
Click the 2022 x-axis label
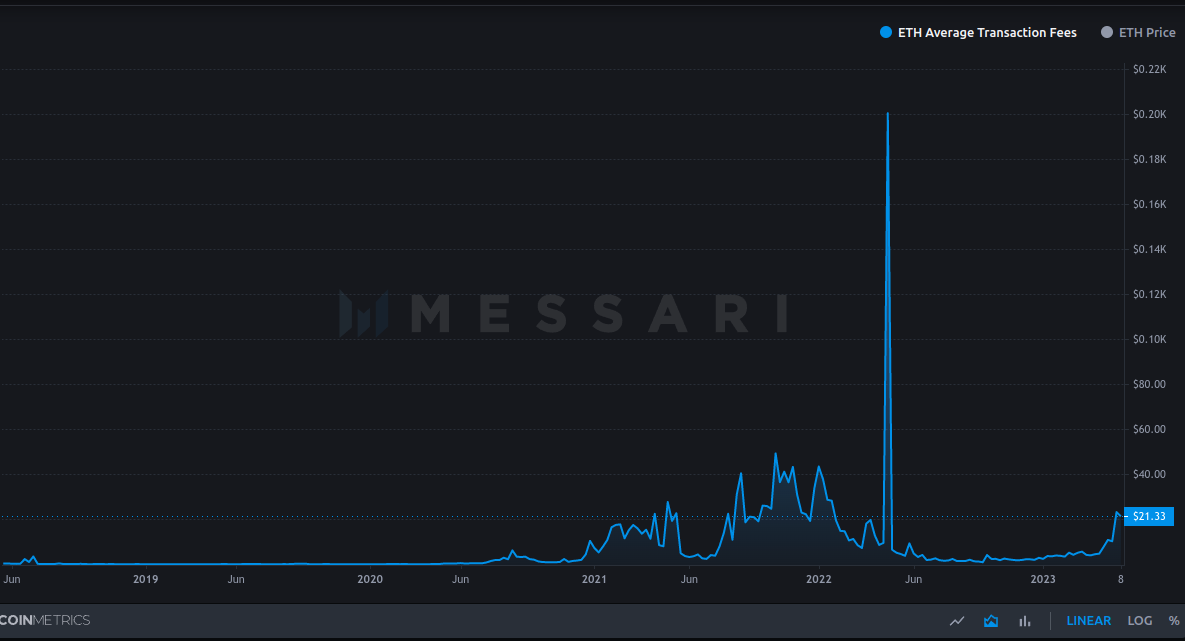click(x=818, y=579)
